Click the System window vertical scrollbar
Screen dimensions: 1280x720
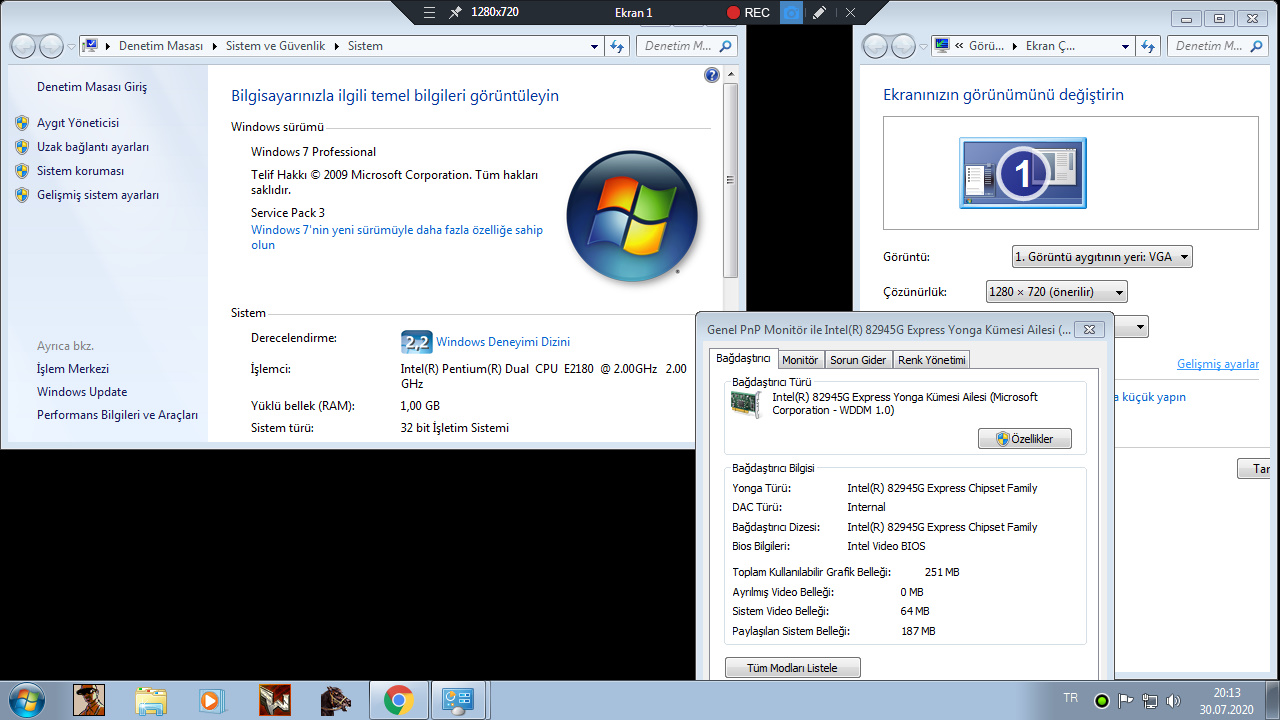click(731, 181)
